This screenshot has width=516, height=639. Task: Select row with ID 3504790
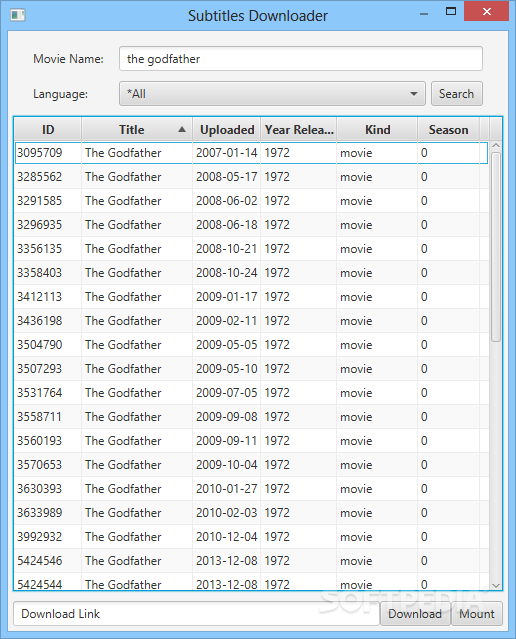pyautogui.click(x=251, y=345)
